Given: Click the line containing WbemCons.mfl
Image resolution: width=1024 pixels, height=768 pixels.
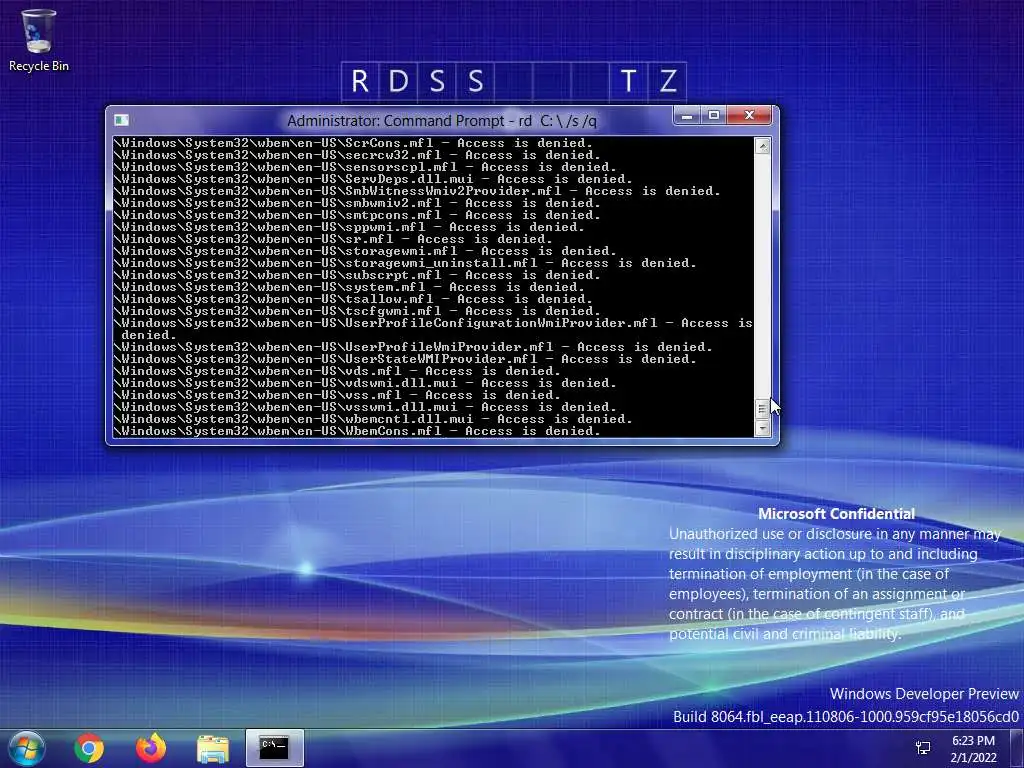Looking at the screenshot, I should click(x=357, y=431).
